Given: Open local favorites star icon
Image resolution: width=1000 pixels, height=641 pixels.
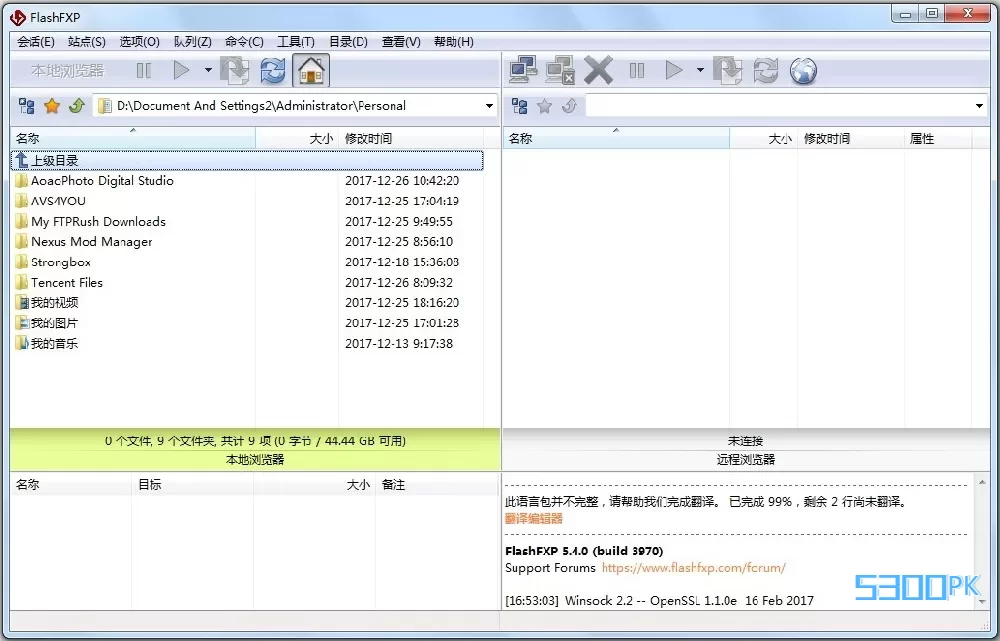Looking at the screenshot, I should 52,106.
